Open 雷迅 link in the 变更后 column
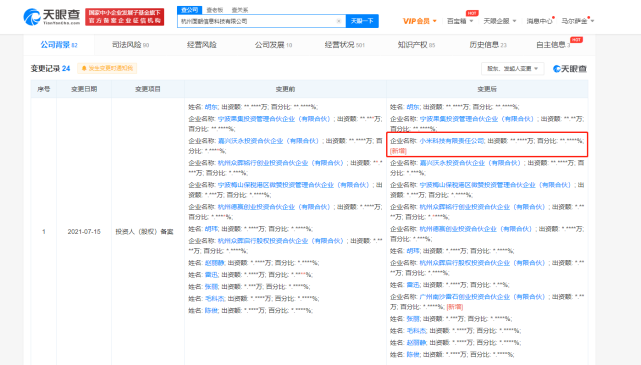The image size is (641, 365). (413, 284)
